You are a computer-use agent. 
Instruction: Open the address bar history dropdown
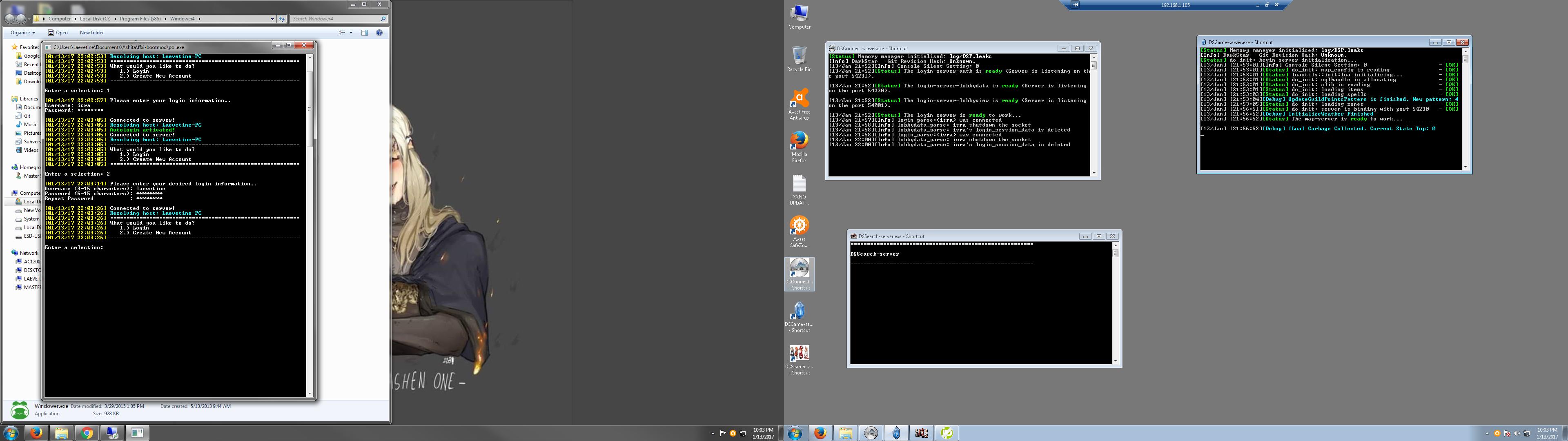point(272,19)
